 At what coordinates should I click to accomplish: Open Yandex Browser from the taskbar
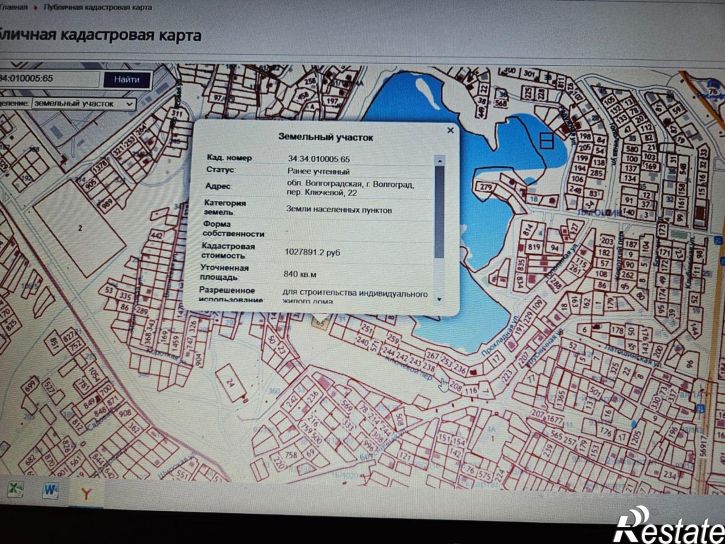(x=86, y=494)
